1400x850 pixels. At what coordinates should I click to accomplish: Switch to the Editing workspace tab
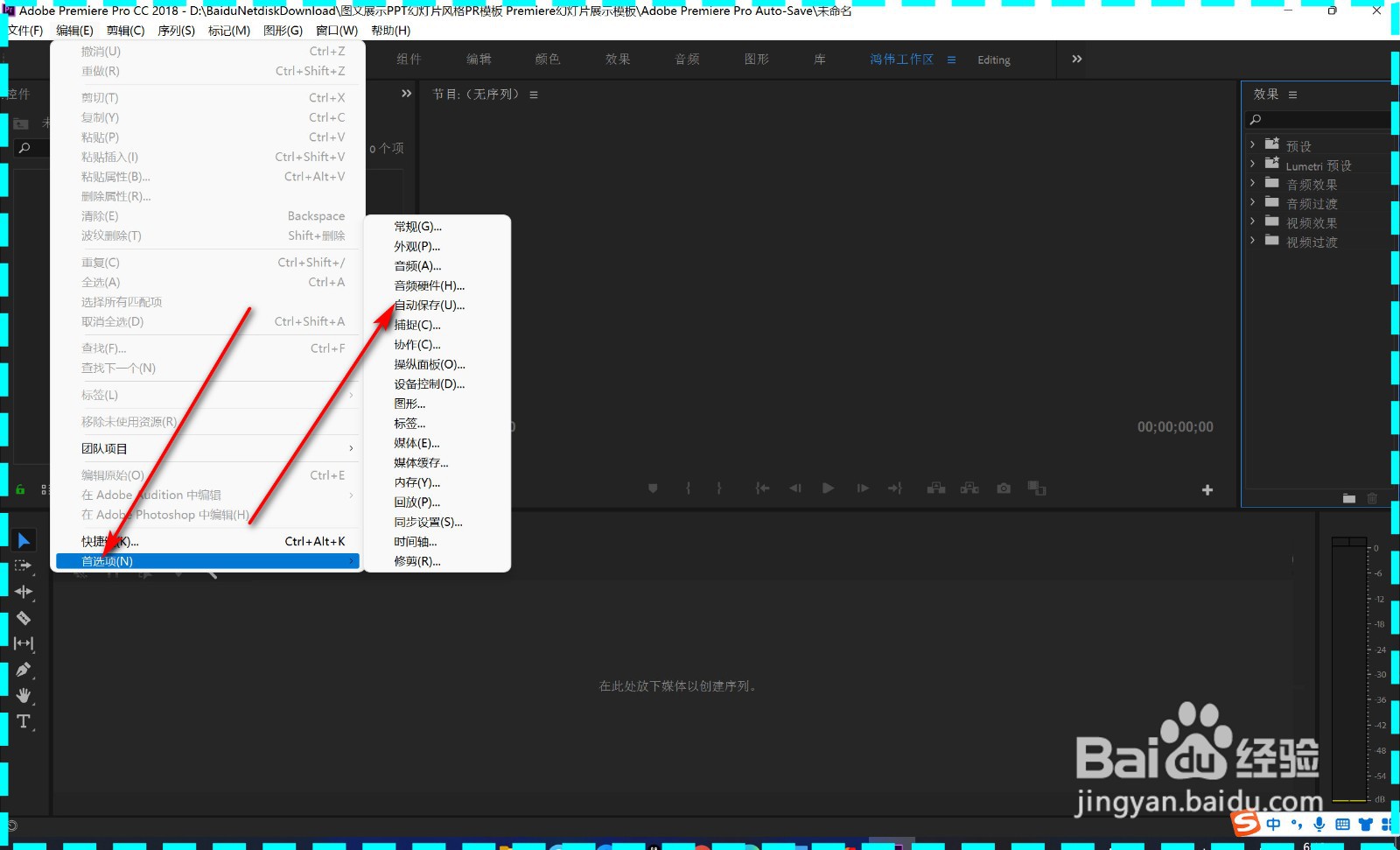[994, 60]
